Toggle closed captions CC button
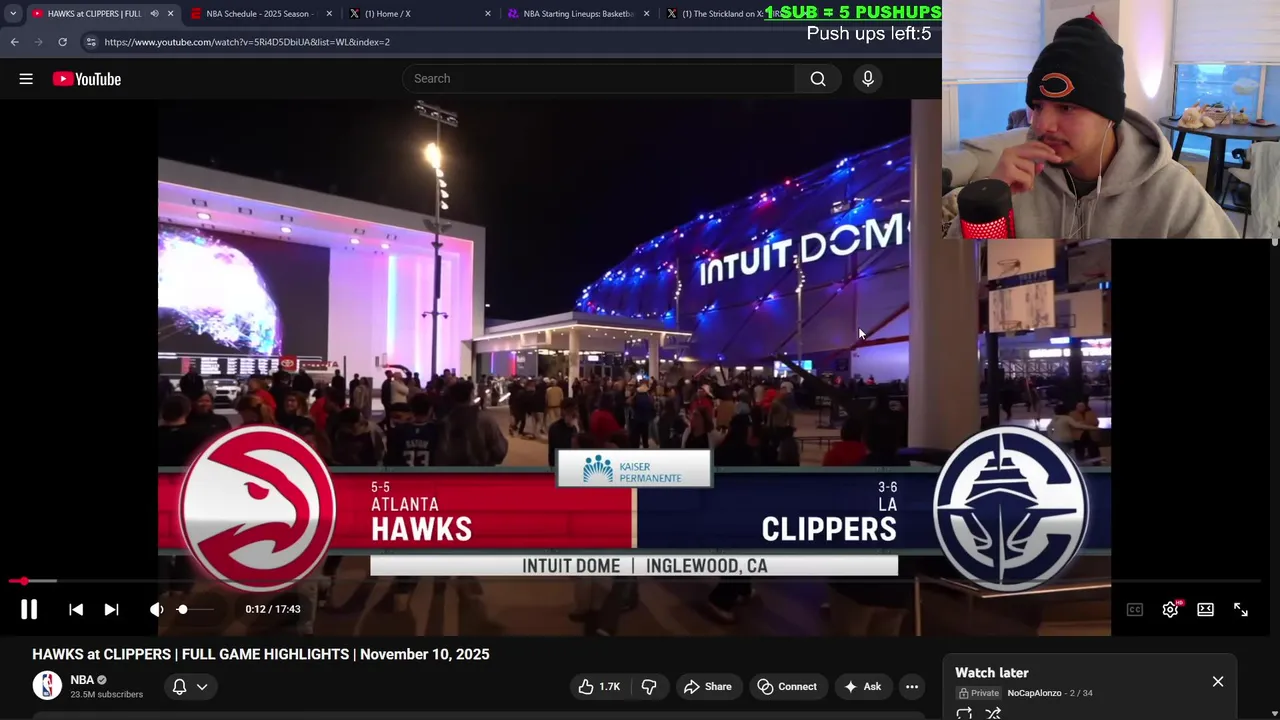The height and width of the screenshot is (720, 1280). pyautogui.click(x=1135, y=610)
